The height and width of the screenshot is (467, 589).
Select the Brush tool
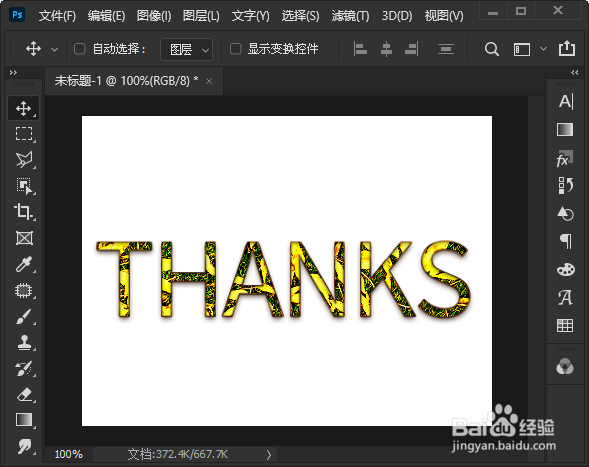24,316
